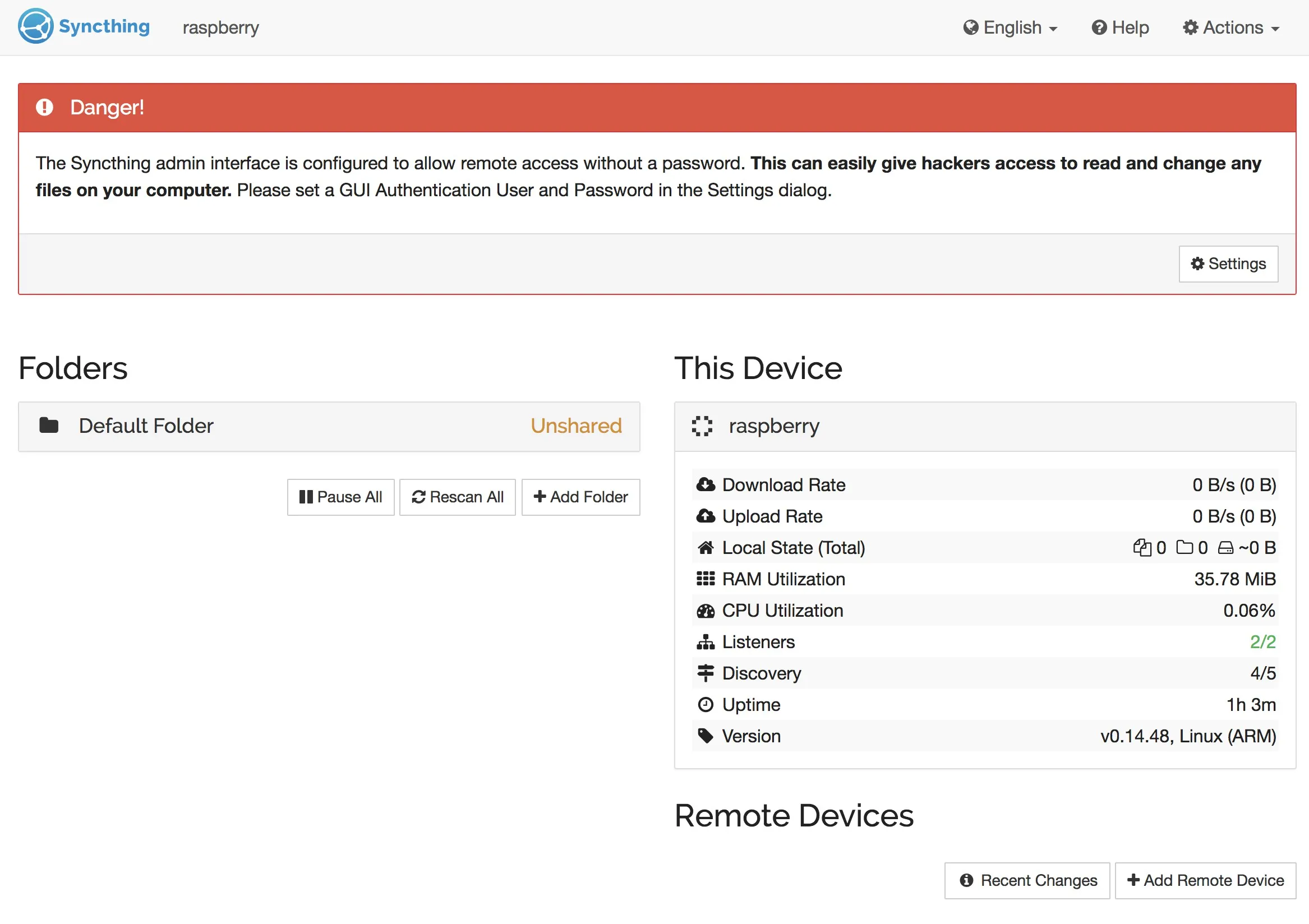Screen dimensions: 1309x924
Task: Click the version text v0.14.48, Linux (ARM)
Action: 1188,736
